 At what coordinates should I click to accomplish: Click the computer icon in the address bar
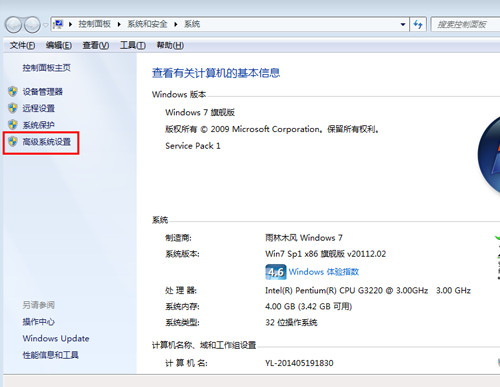click(x=59, y=24)
